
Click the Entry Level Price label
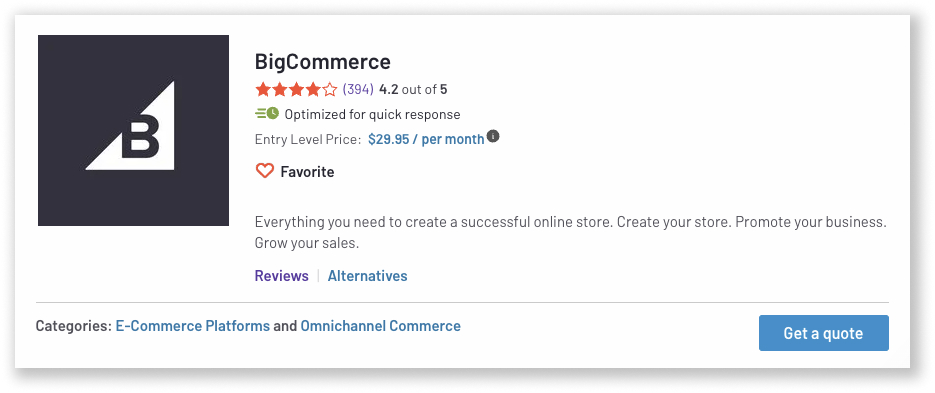click(308, 140)
